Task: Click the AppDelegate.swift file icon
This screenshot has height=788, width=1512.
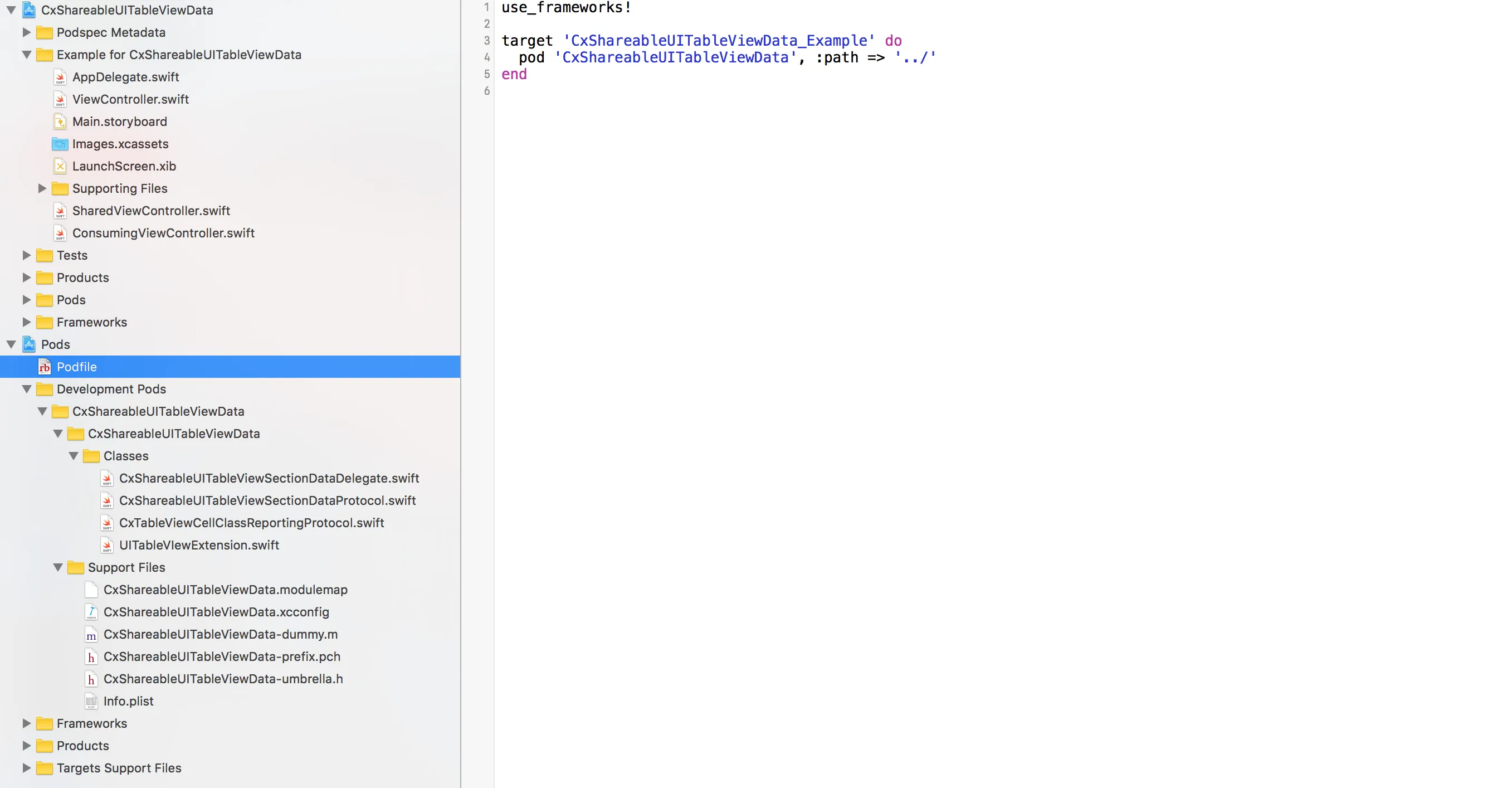Action: coord(60,77)
